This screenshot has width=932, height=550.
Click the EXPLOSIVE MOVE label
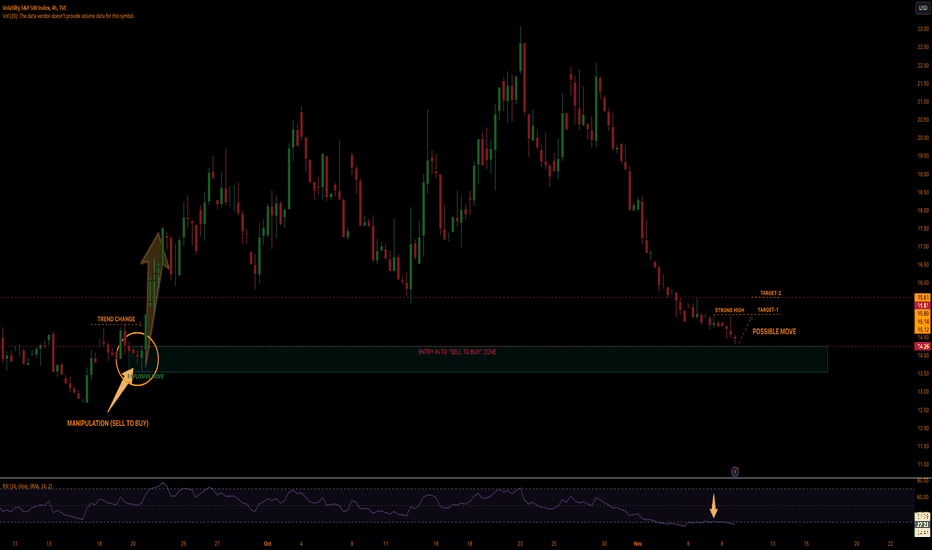pyautogui.click(x=145, y=376)
